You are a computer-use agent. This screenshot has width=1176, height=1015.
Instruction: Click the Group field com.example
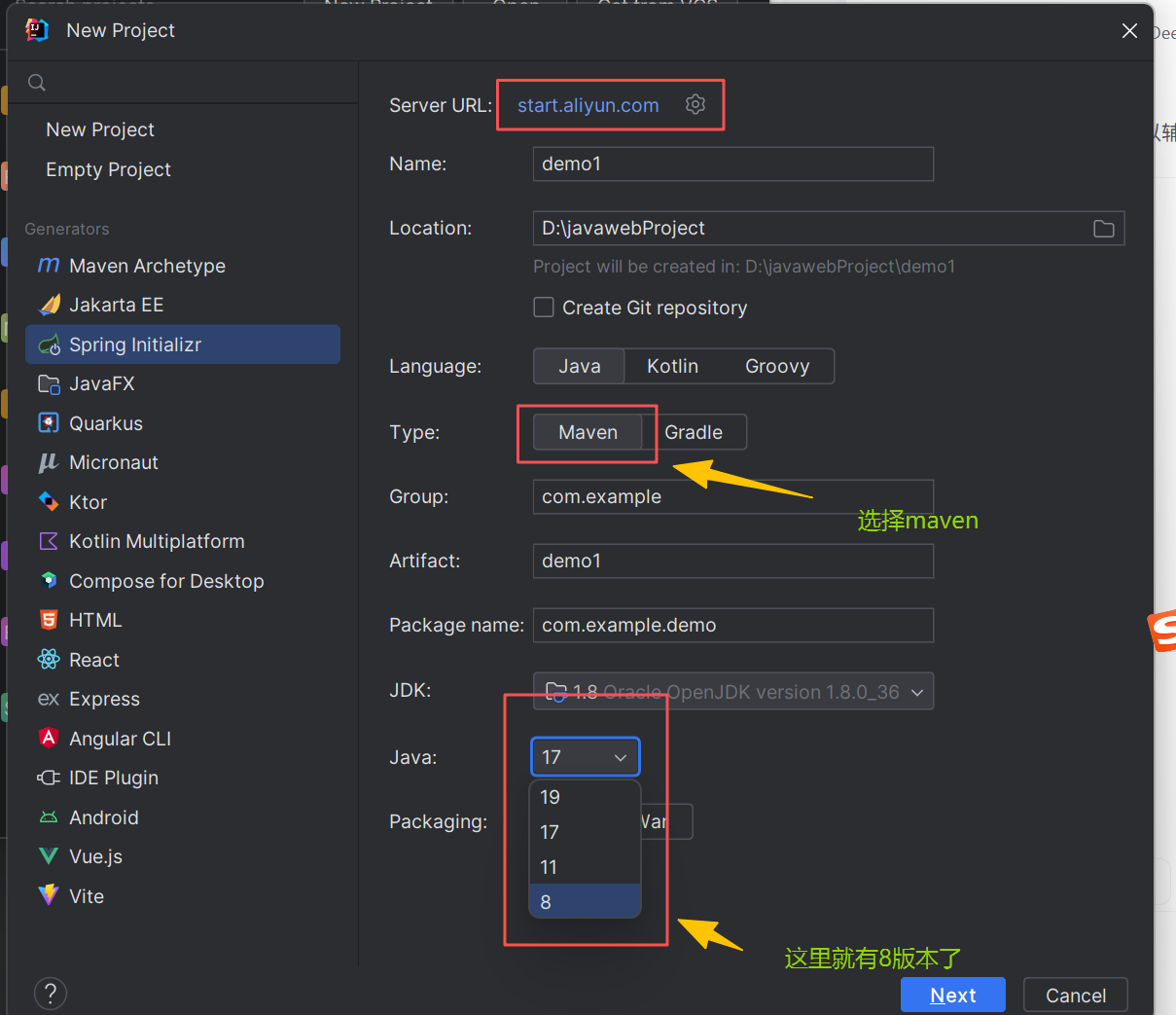point(733,496)
